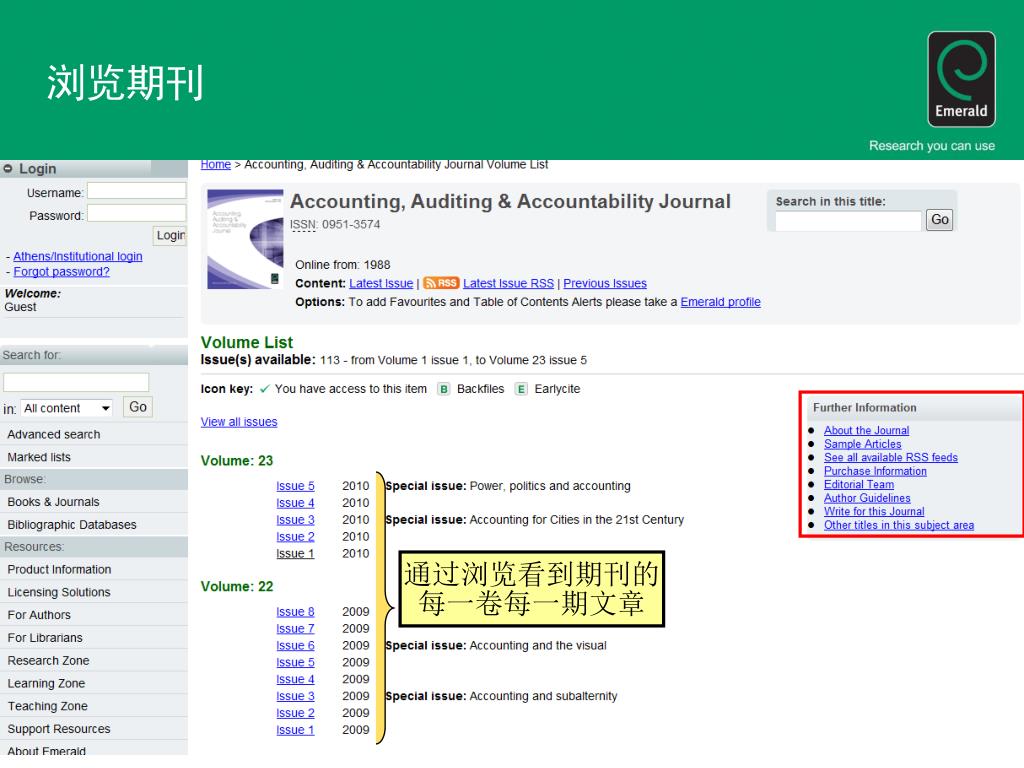Screen dimensions: 1024x768
Task: Click the Home breadcrumb link
Action: [x=216, y=165]
